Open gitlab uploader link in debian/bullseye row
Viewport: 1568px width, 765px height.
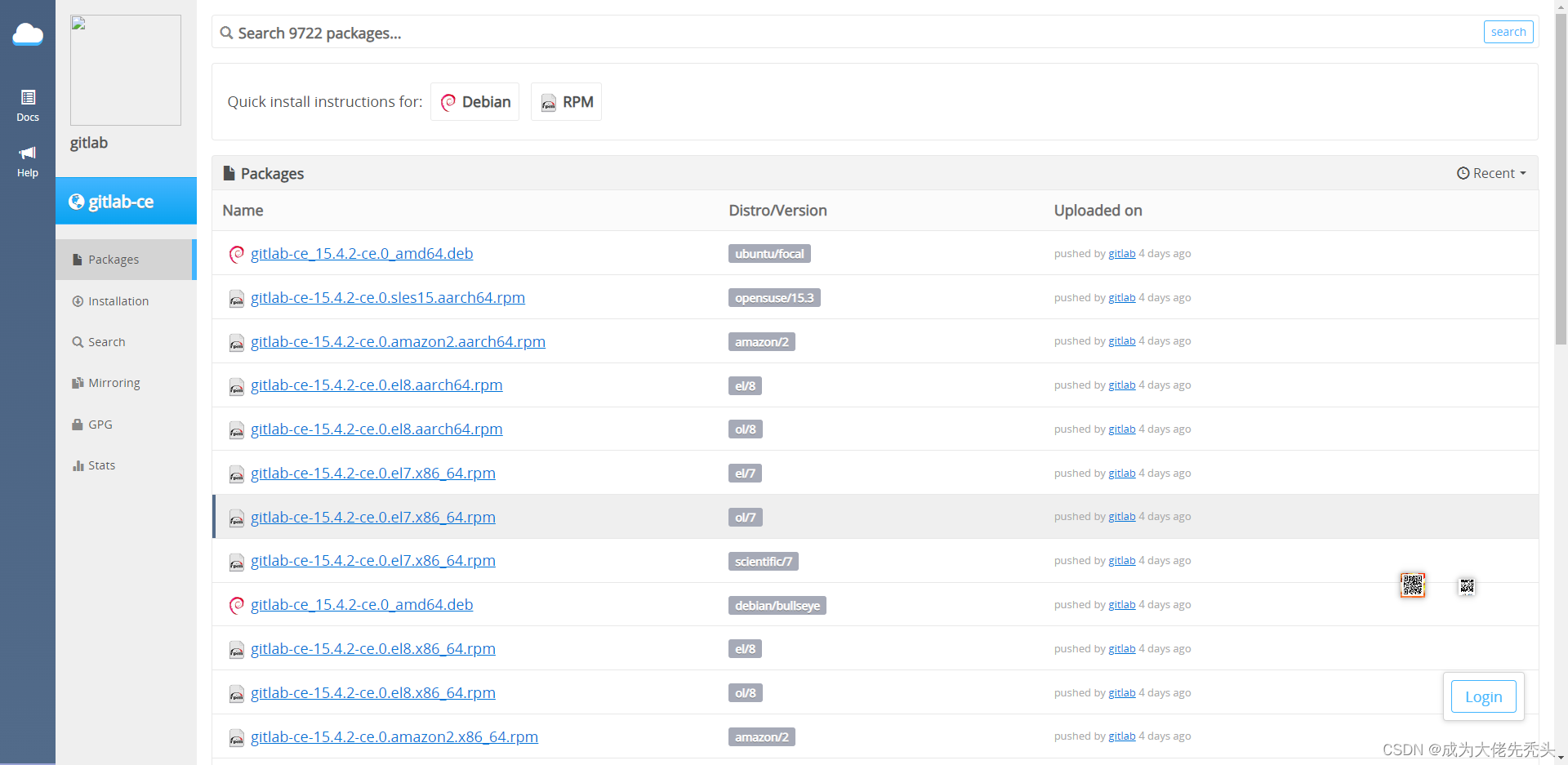point(1122,605)
